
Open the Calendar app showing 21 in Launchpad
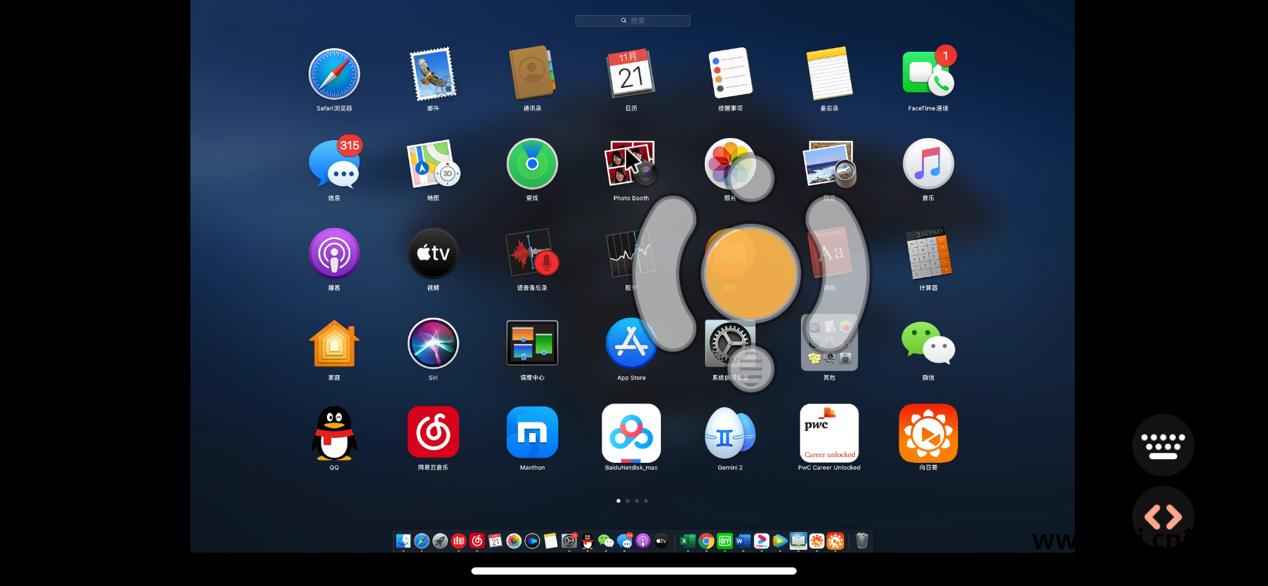(x=631, y=73)
